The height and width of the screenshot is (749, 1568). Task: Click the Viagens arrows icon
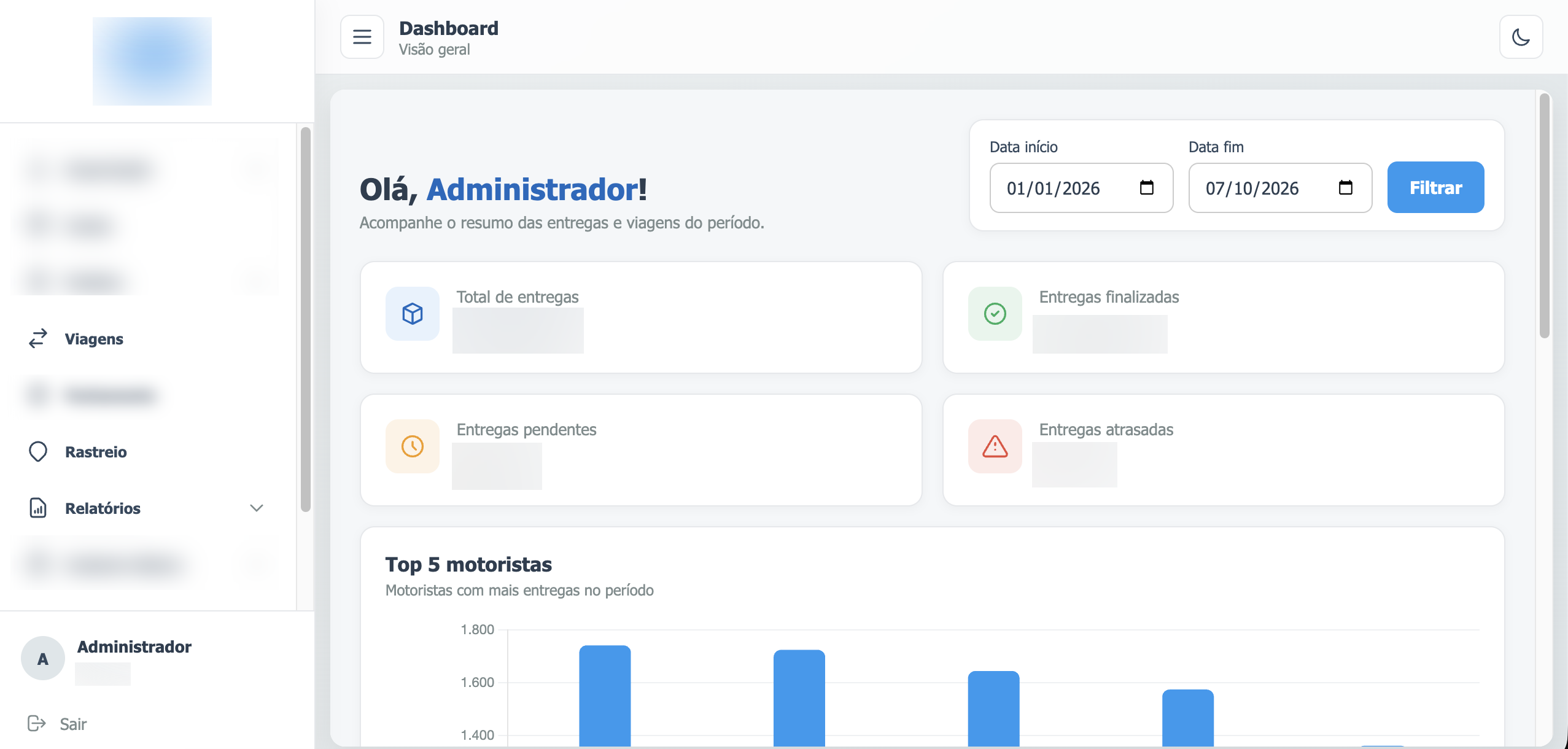(38, 339)
